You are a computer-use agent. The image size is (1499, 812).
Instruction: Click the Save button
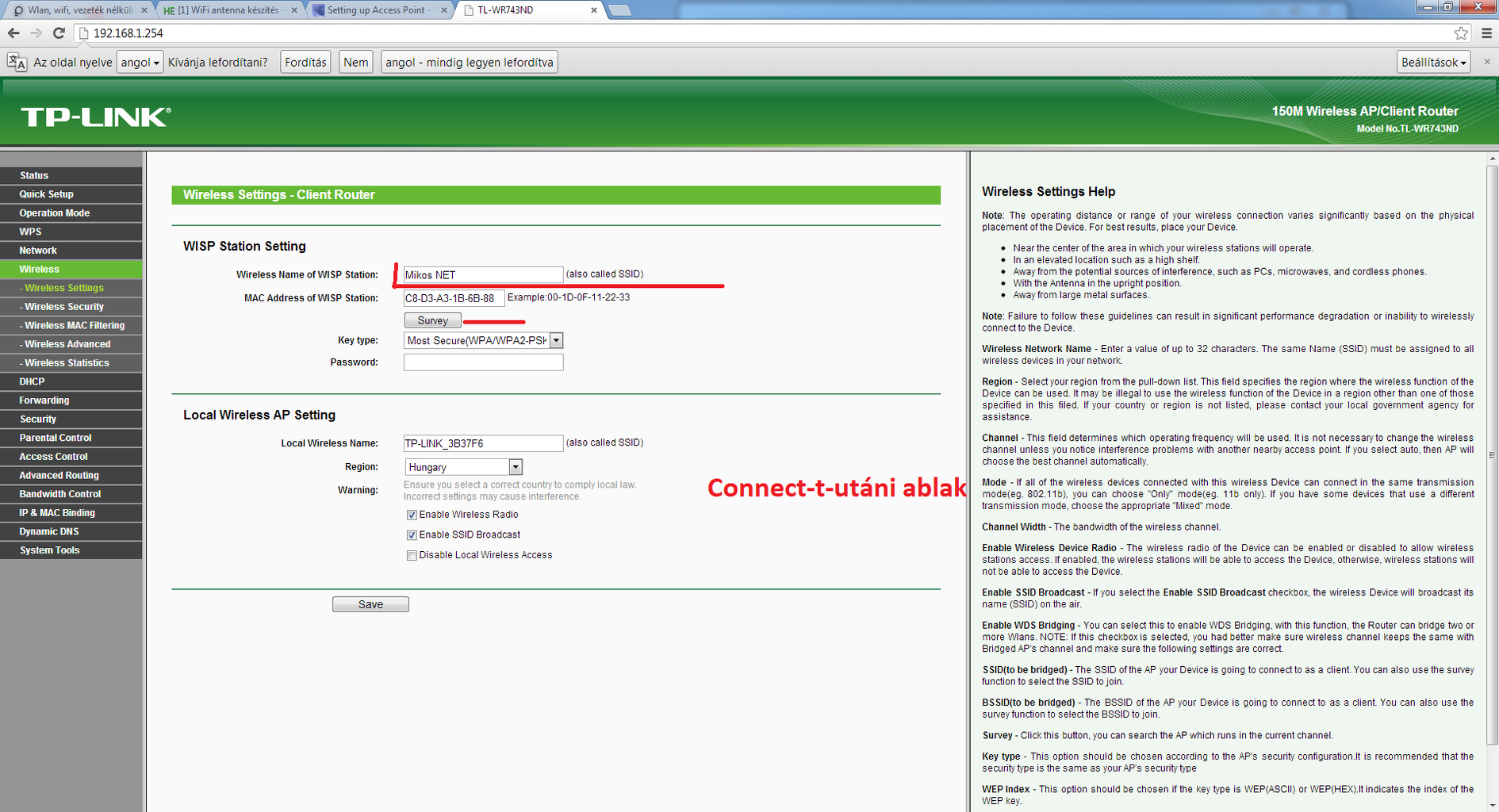click(x=370, y=604)
